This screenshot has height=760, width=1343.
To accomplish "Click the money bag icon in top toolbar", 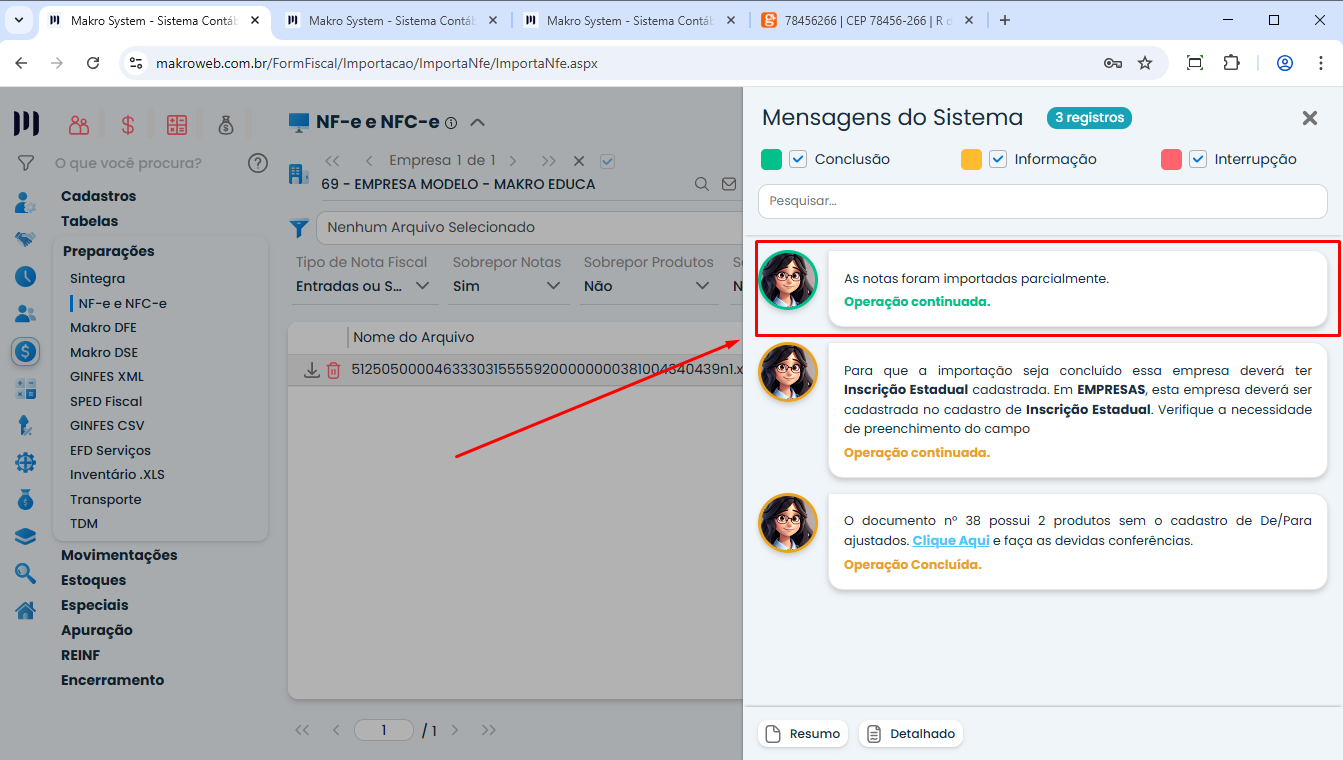I will tap(226, 125).
